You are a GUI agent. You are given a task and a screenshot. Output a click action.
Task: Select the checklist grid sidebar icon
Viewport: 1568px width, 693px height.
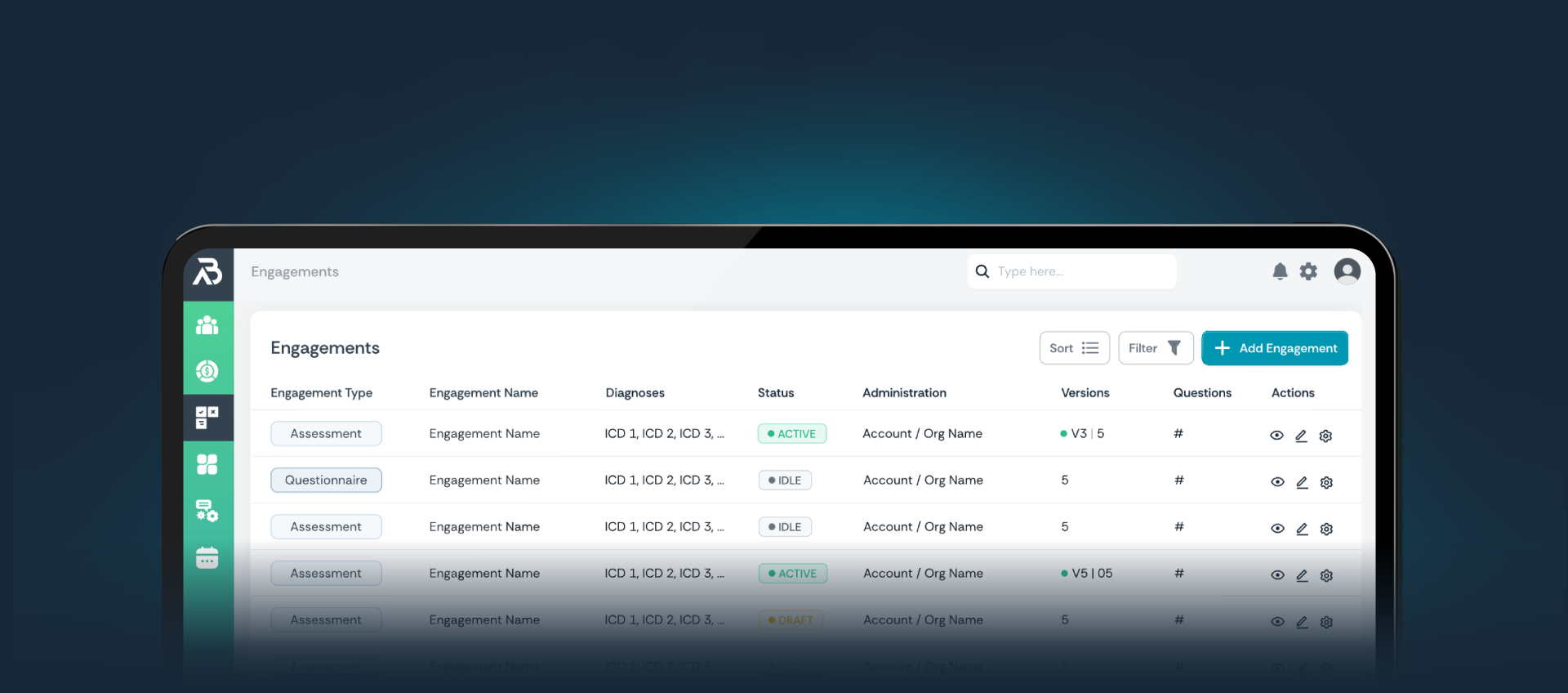tap(207, 418)
